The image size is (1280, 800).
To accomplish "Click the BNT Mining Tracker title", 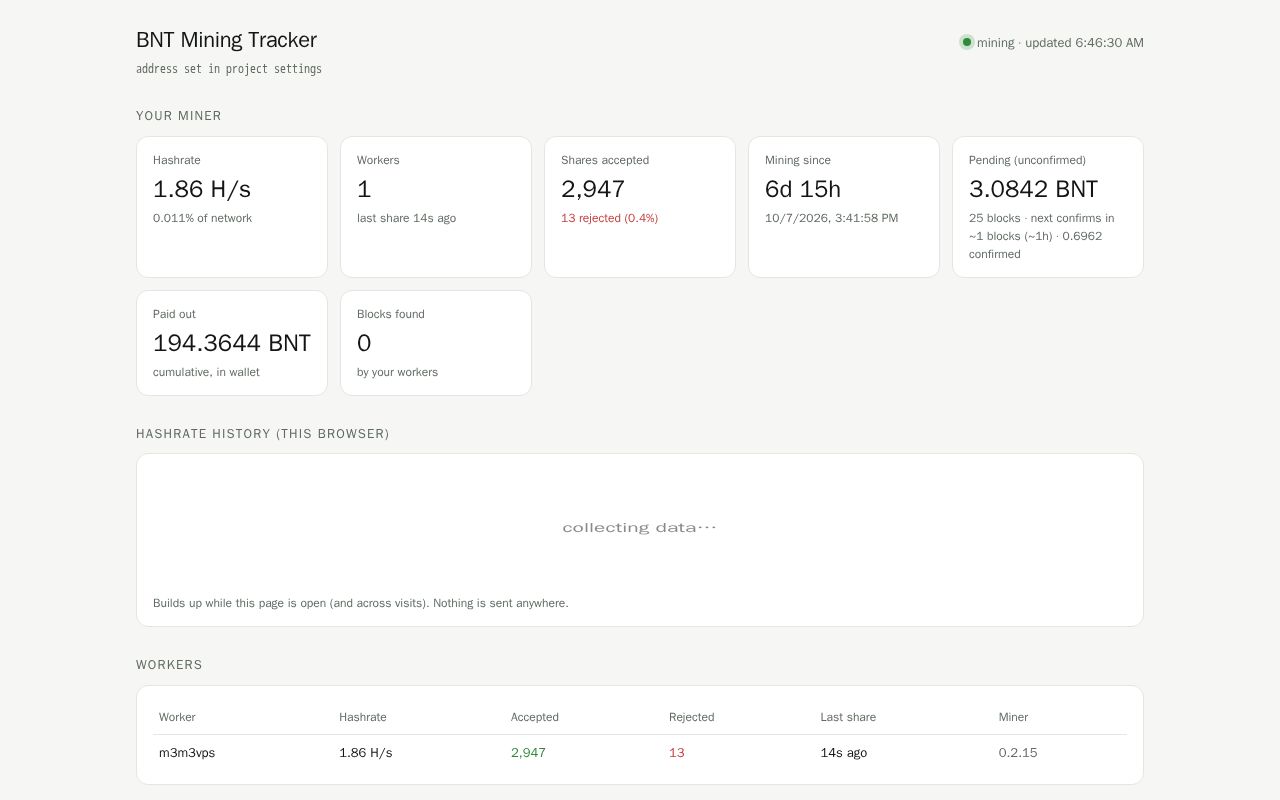I will 226,40.
